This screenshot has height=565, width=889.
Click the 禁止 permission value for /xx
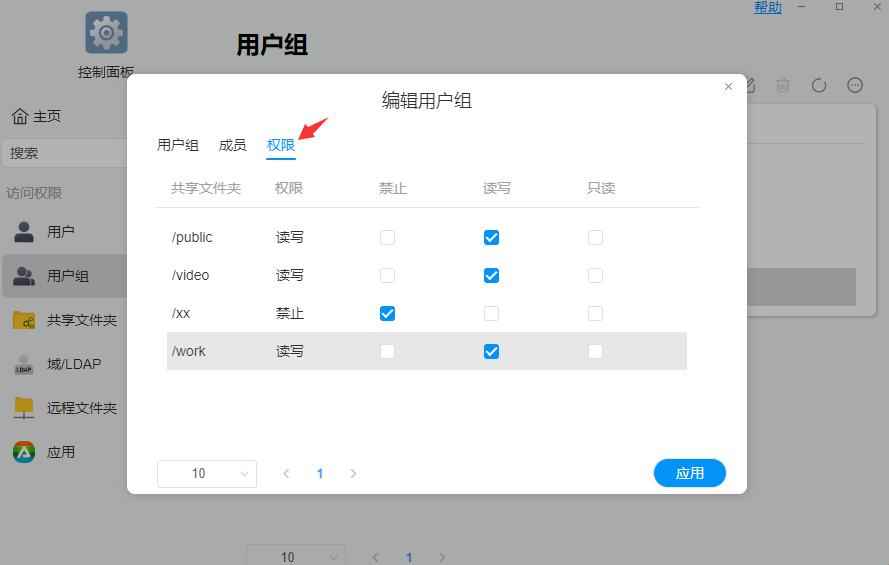(x=290, y=313)
